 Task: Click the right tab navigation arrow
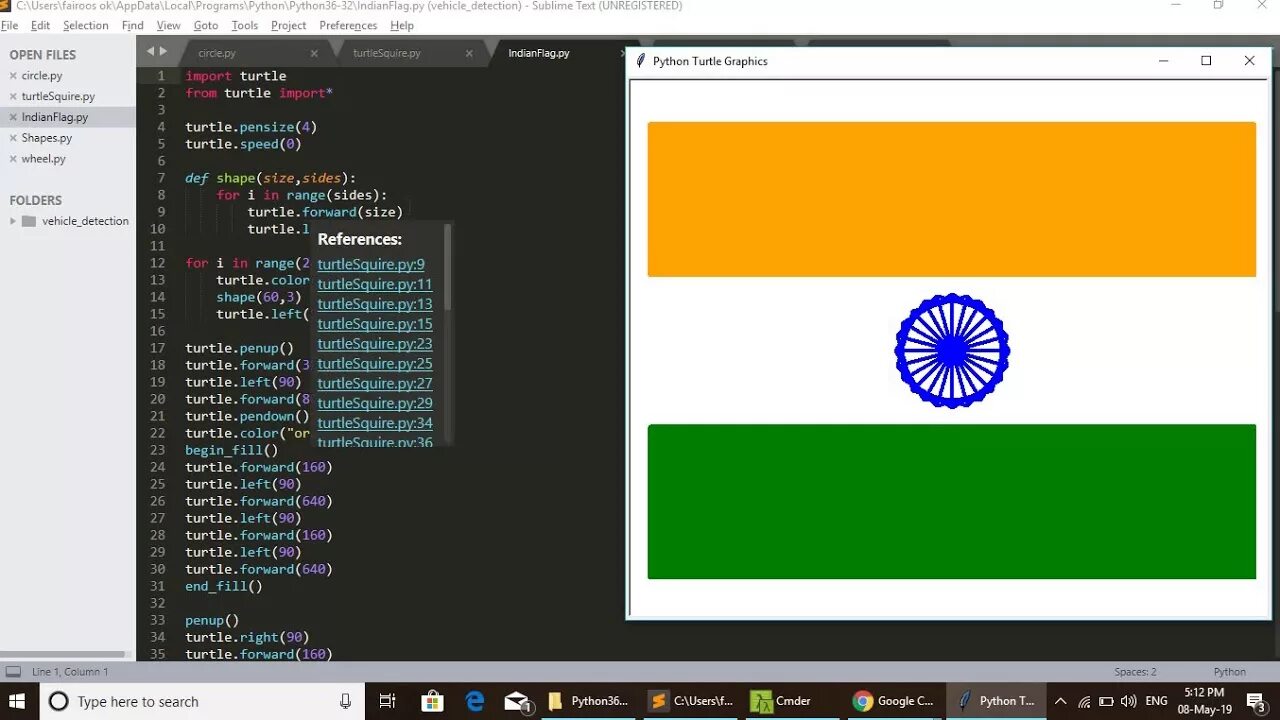[x=163, y=51]
